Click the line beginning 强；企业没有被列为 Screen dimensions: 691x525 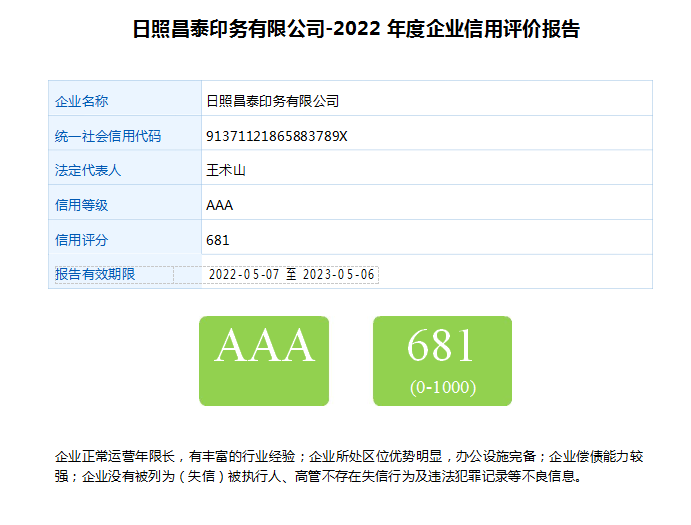319,476
